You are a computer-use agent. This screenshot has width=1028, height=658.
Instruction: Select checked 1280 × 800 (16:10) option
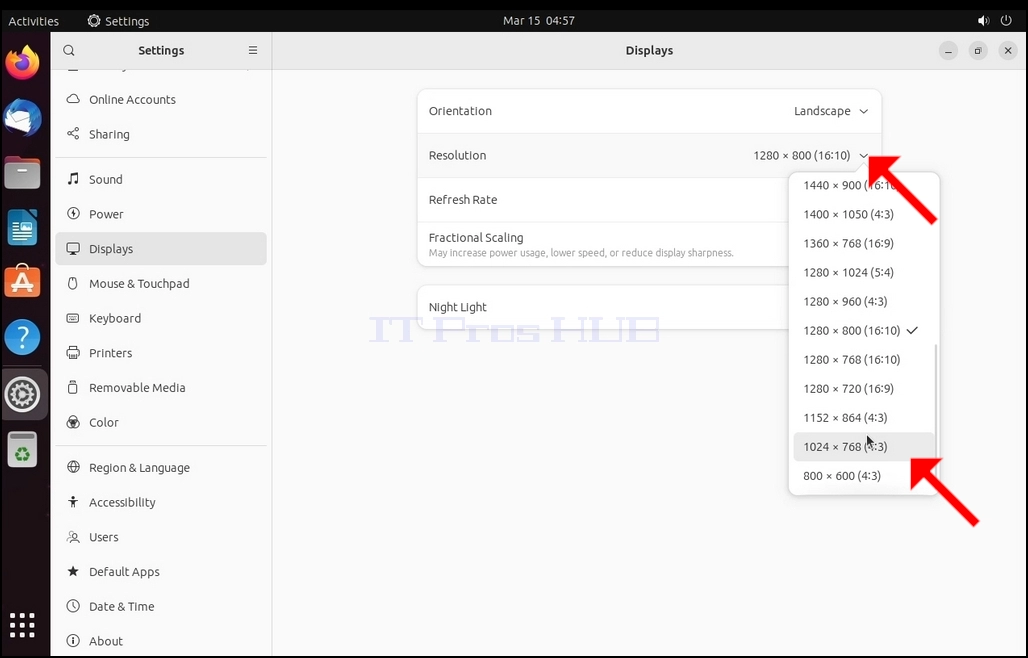[x=863, y=330]
